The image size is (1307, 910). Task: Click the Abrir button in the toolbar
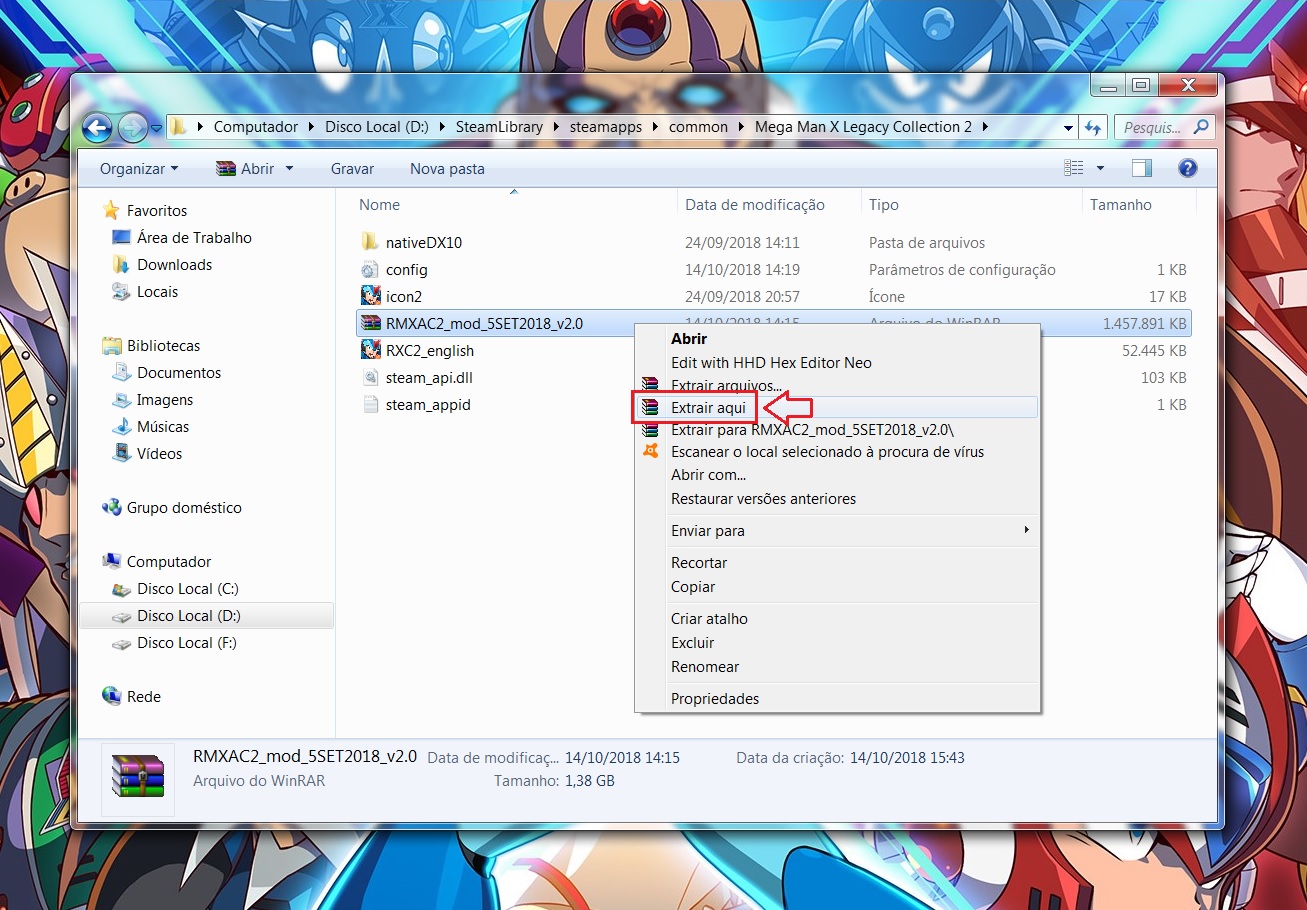pyautogui.click(x=245, y=169)
